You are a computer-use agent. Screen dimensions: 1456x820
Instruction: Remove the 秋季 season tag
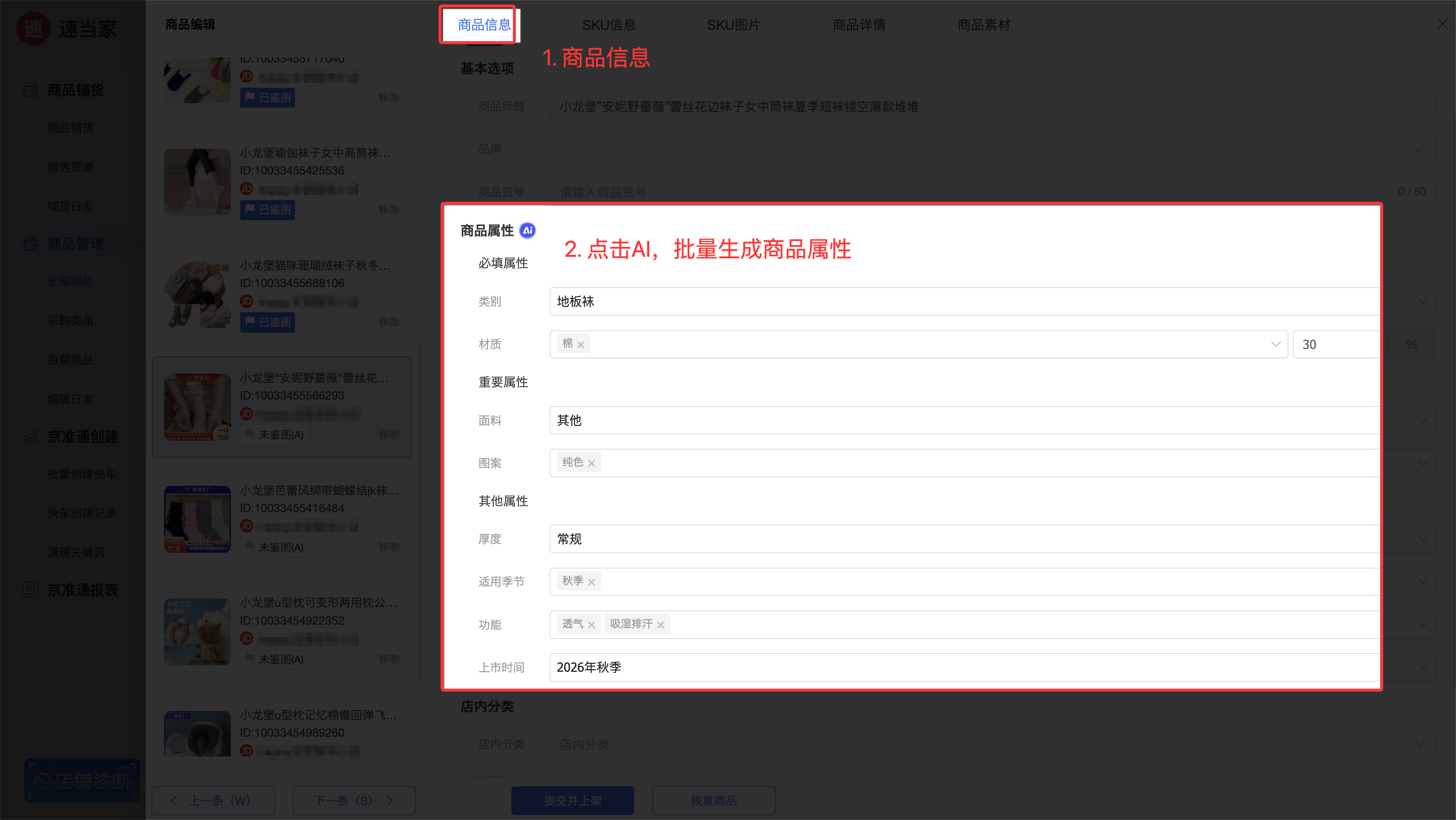(x=591, y=582)
